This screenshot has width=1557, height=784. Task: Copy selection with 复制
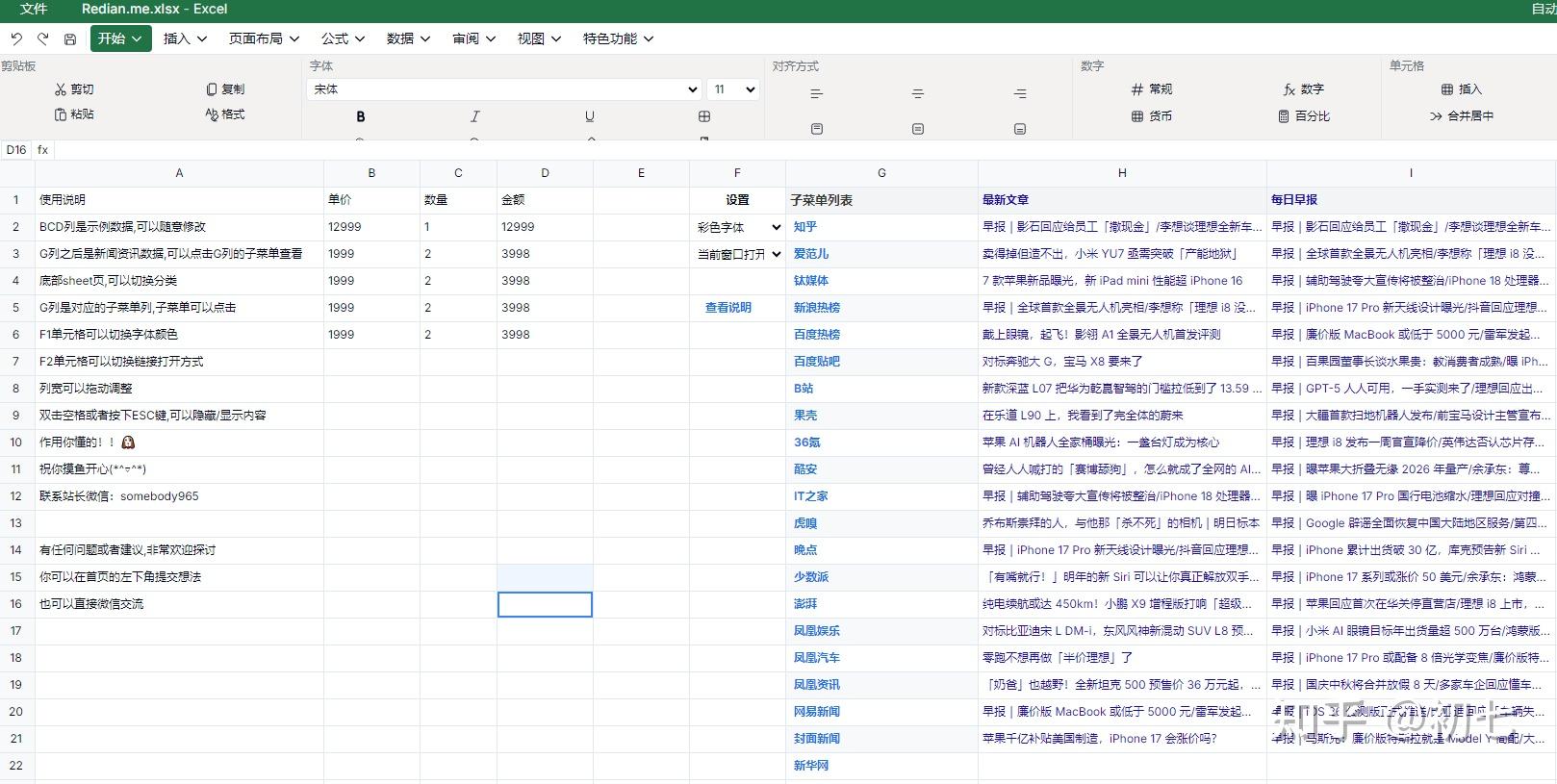tap(225, 89)
